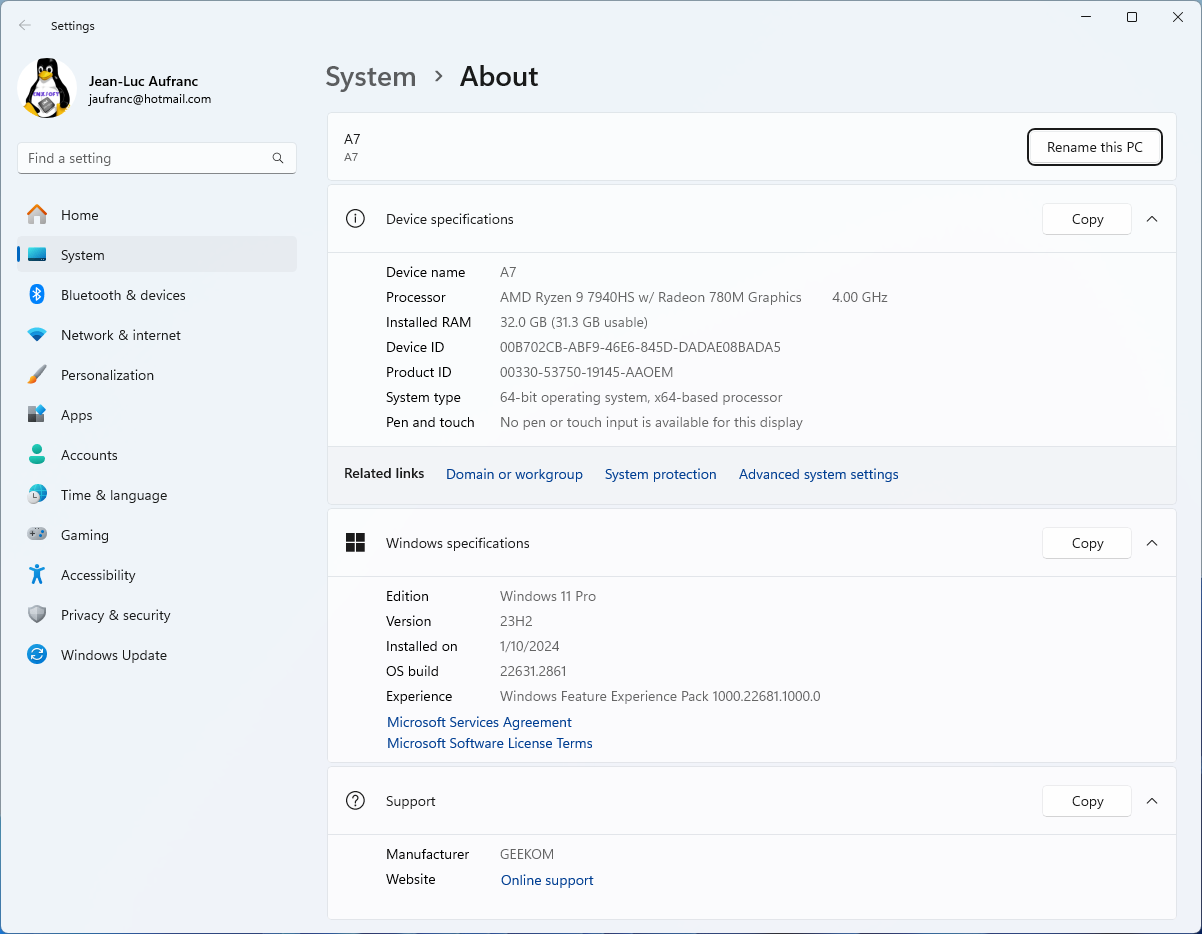Screen dimensions: 1202x934
Task: Click the back arrow in title bar
Action: point(25,26)
